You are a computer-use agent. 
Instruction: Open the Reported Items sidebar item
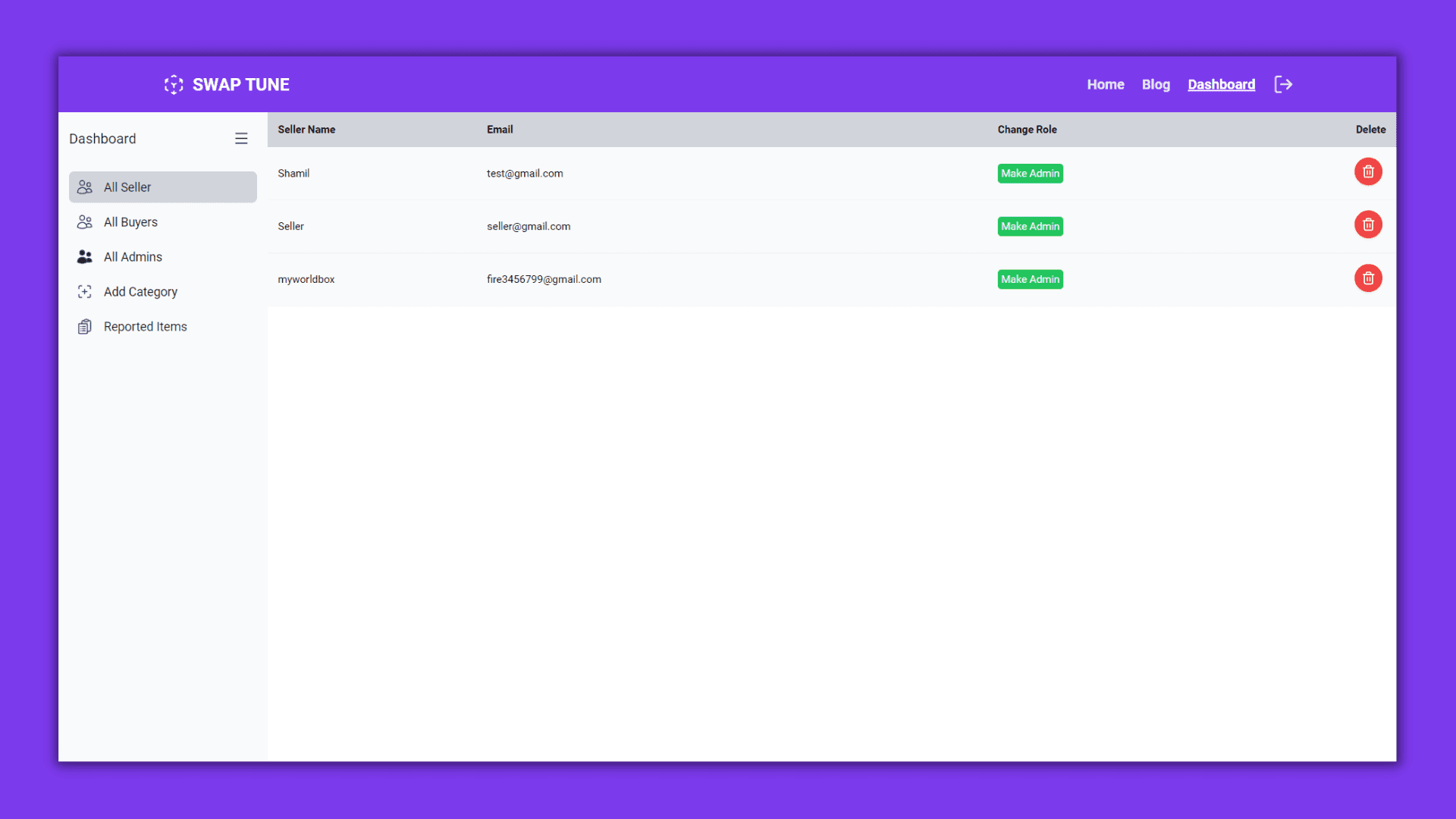(163, 327)
